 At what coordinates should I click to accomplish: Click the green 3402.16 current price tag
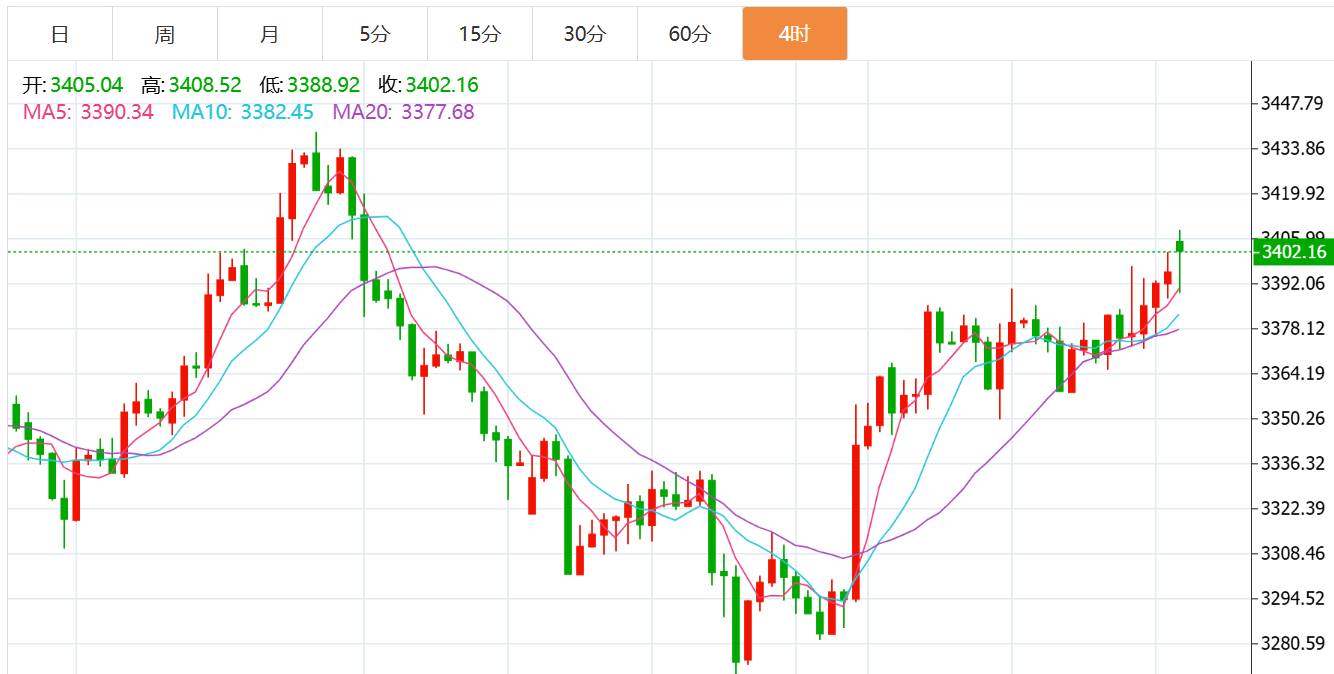[1294, 252]
